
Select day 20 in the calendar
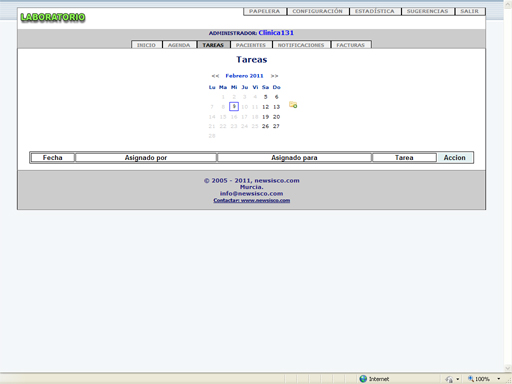(277, 117)
